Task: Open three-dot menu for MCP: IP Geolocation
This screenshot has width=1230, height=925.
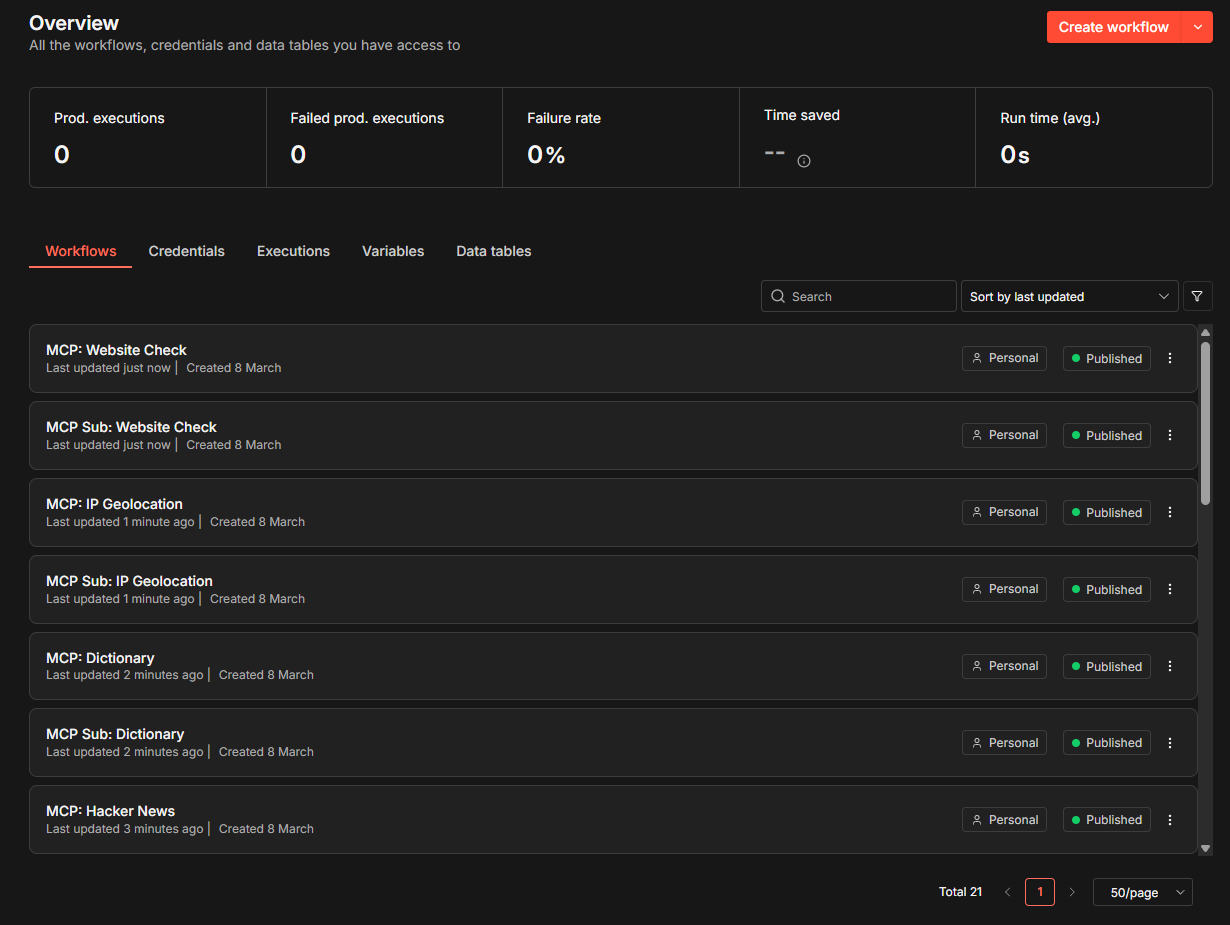Action: 1170,512
